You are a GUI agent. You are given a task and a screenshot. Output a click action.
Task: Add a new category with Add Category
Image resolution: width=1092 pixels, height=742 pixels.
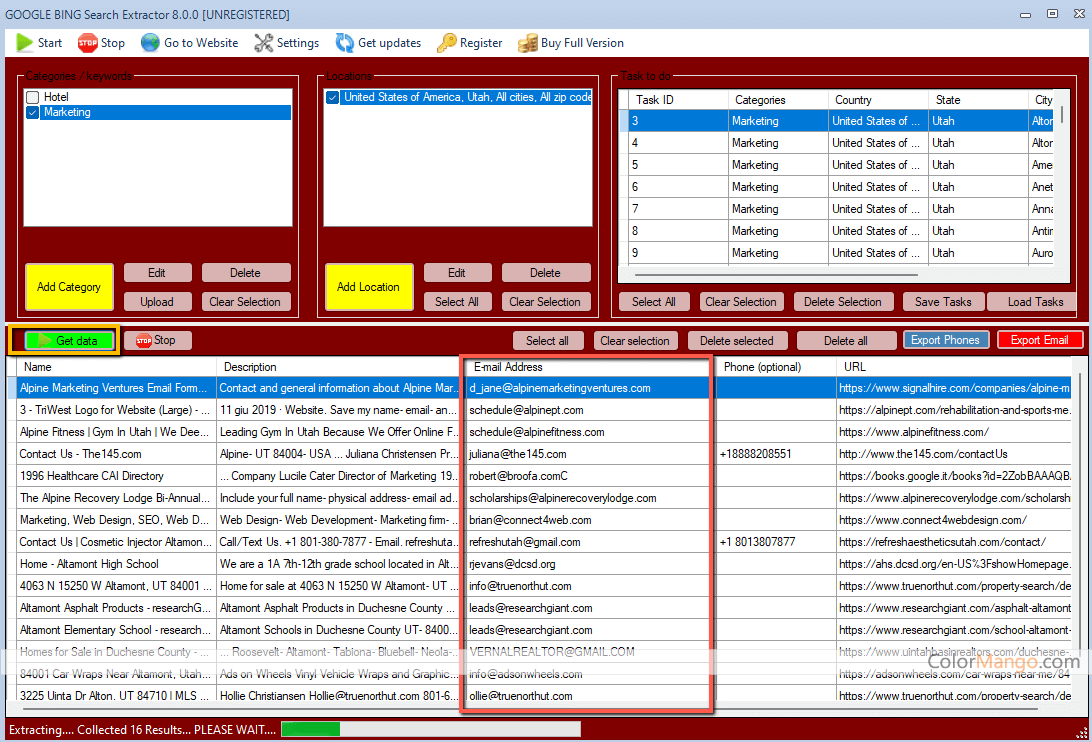[x=69, y=287]
